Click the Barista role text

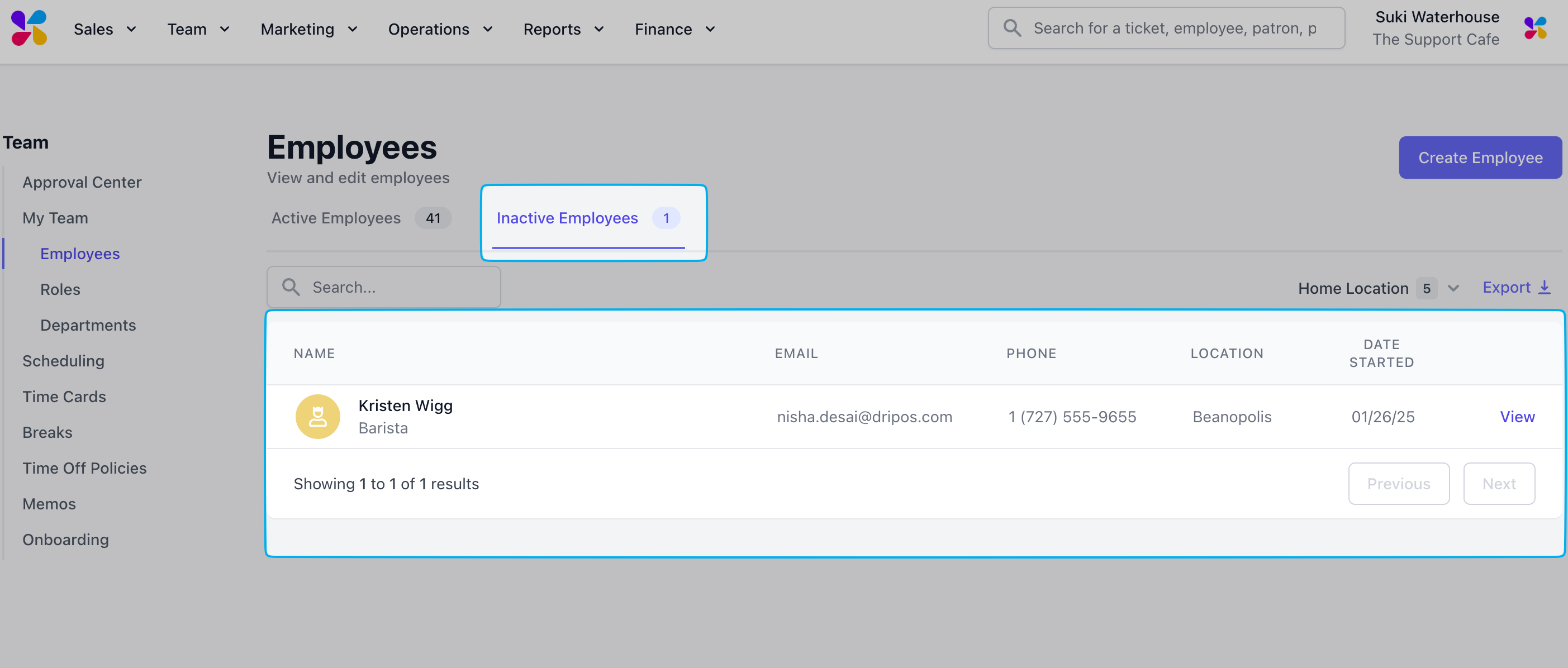coord(383,428)
